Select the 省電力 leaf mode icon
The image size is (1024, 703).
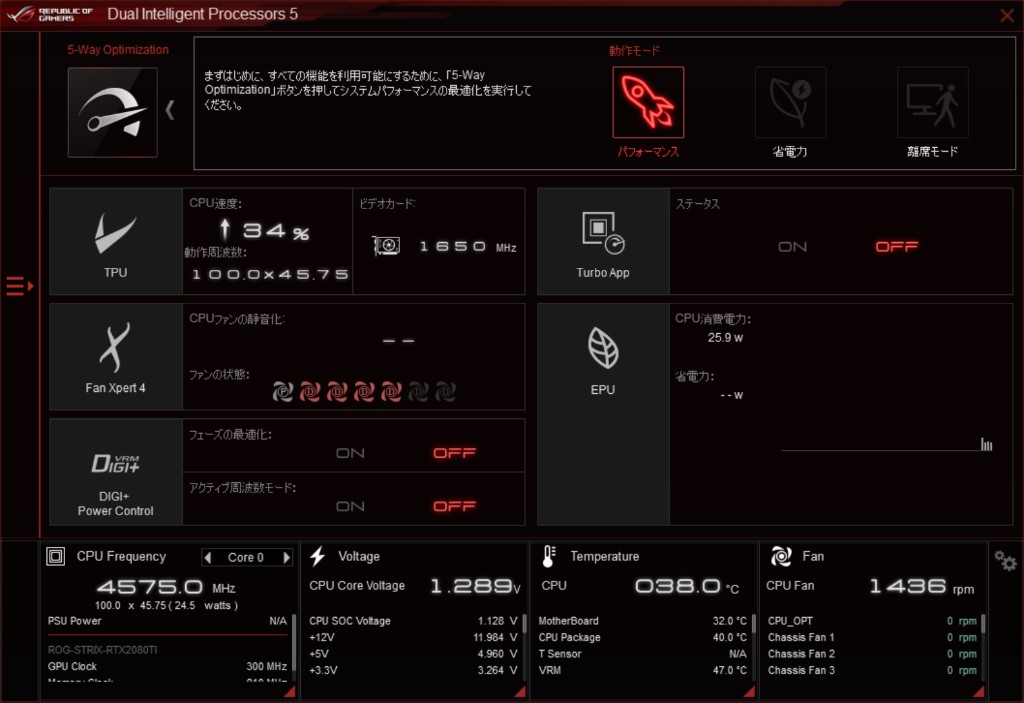click(x=790, y=103)
